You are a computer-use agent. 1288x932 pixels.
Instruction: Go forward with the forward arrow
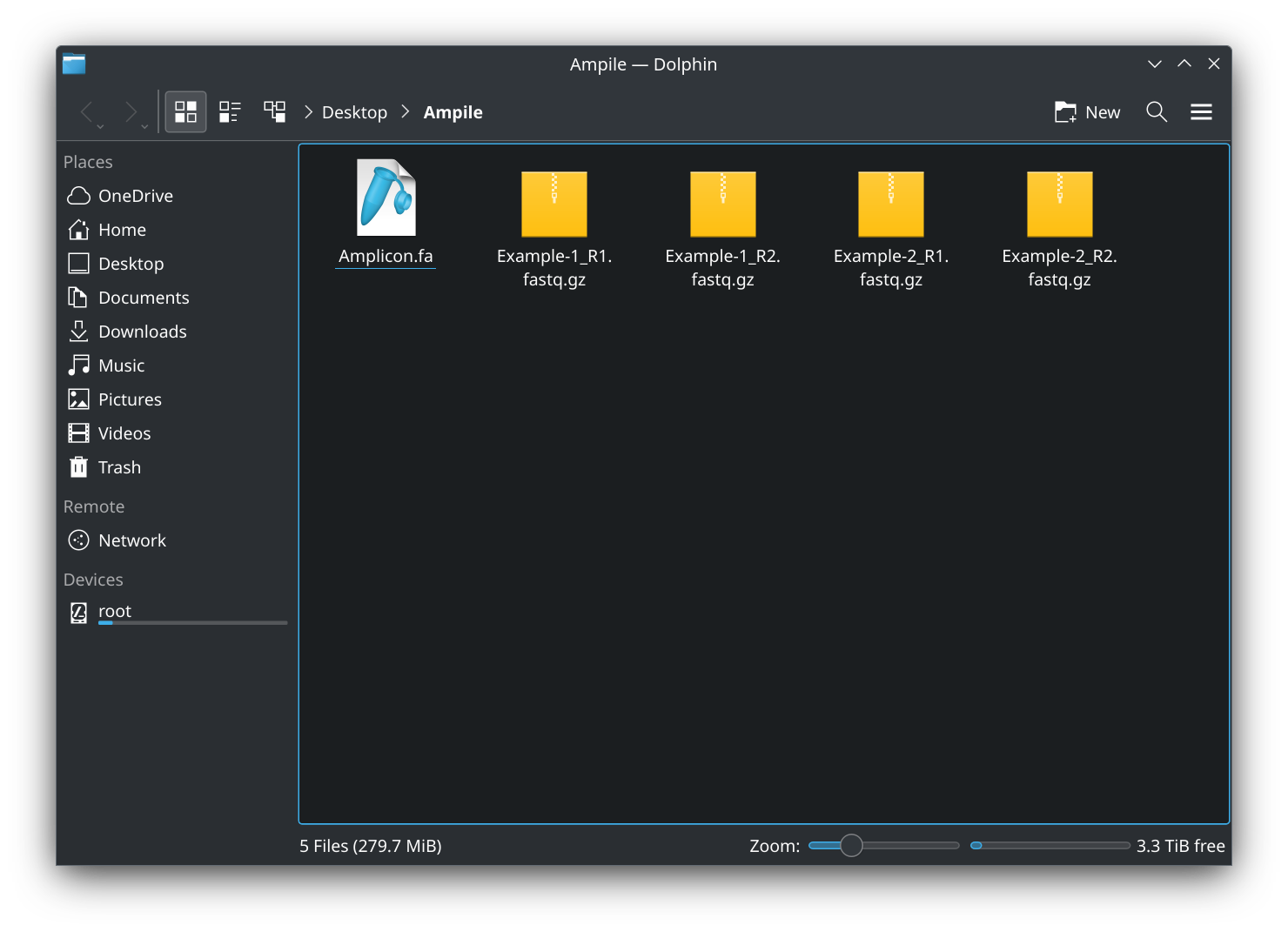pyautogui.click(x=131, y=111)
